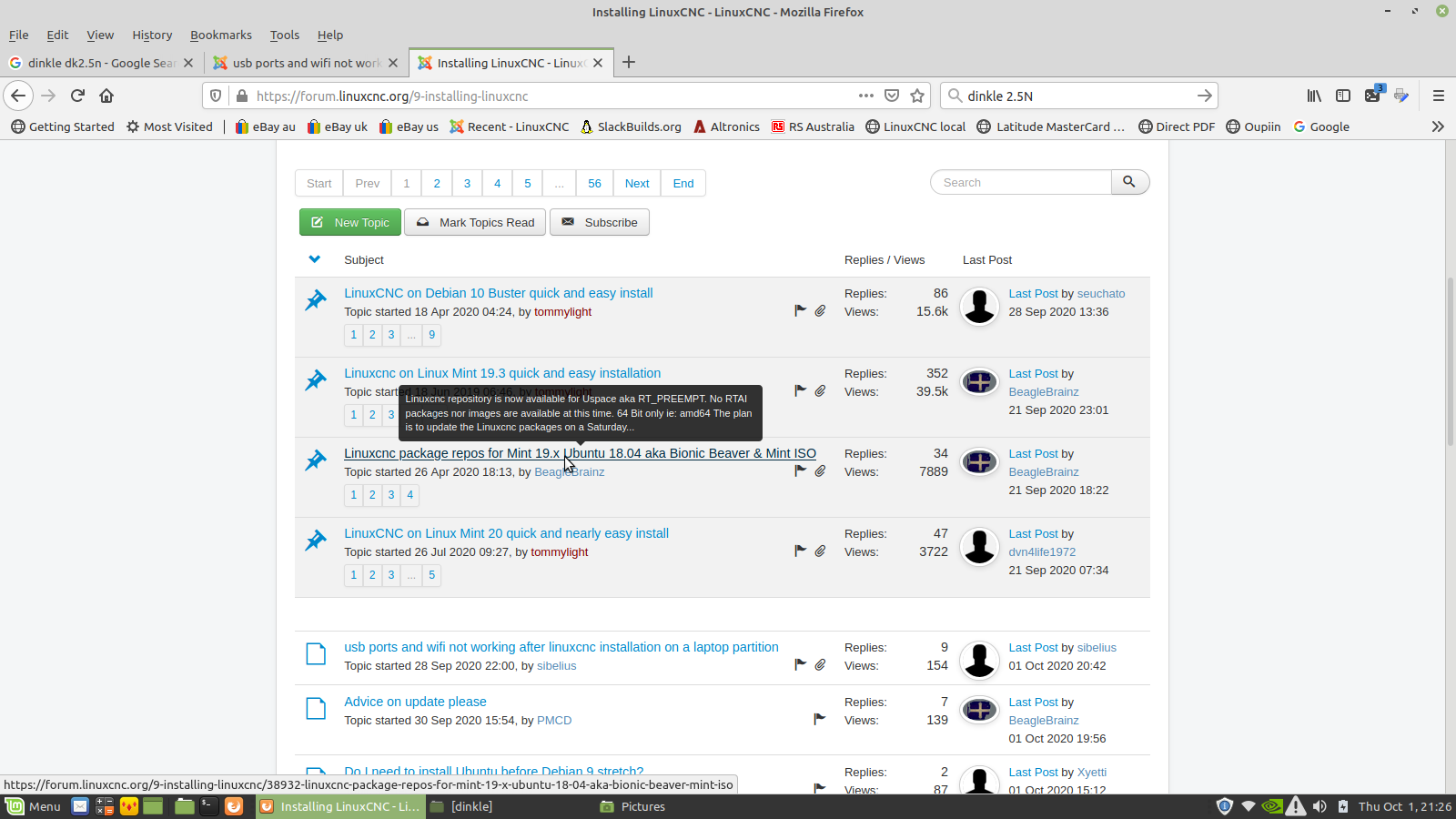Click page icon of usb ports and wifi topic
1456x819 pixels.
pyautogui.click(x=316, y=653)
